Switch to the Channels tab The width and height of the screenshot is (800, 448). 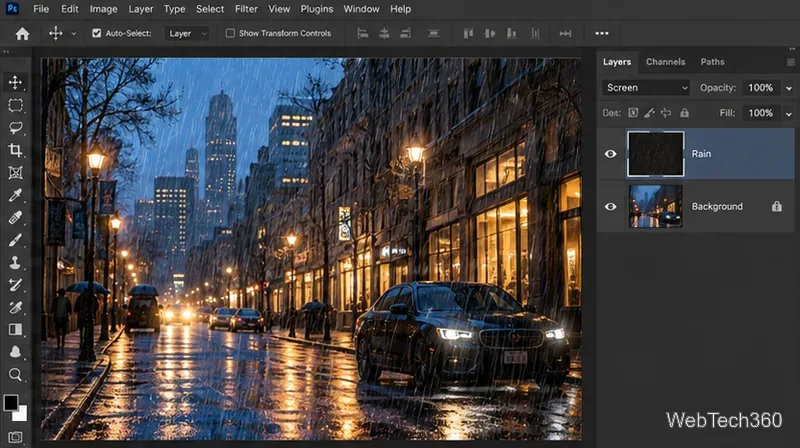[x=665, y=62]
